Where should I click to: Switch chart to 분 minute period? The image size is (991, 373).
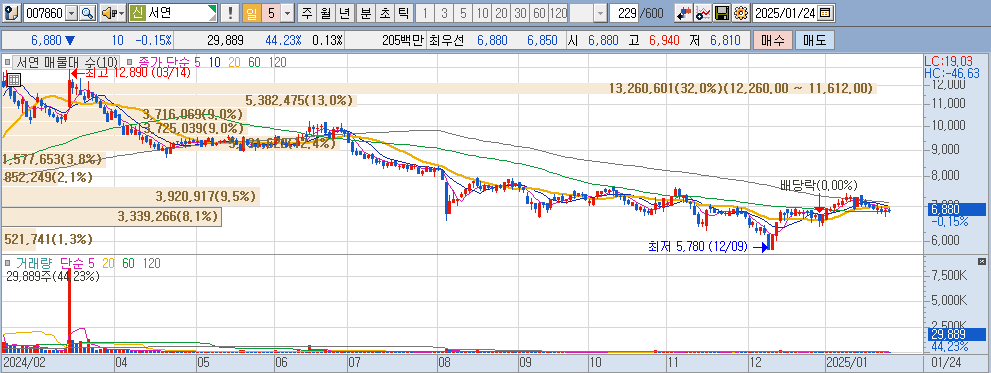[x=366, y=13]
